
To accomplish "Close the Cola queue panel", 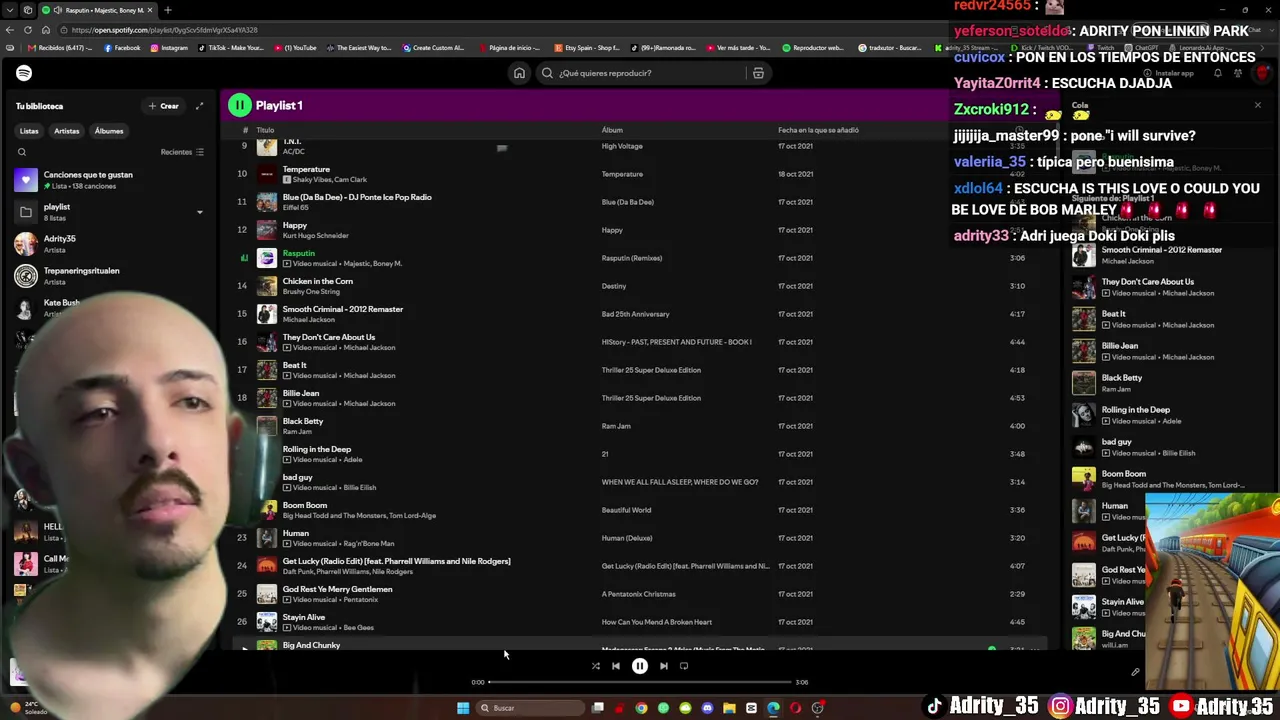I will pyautogui.click(x=1258, y=105).
